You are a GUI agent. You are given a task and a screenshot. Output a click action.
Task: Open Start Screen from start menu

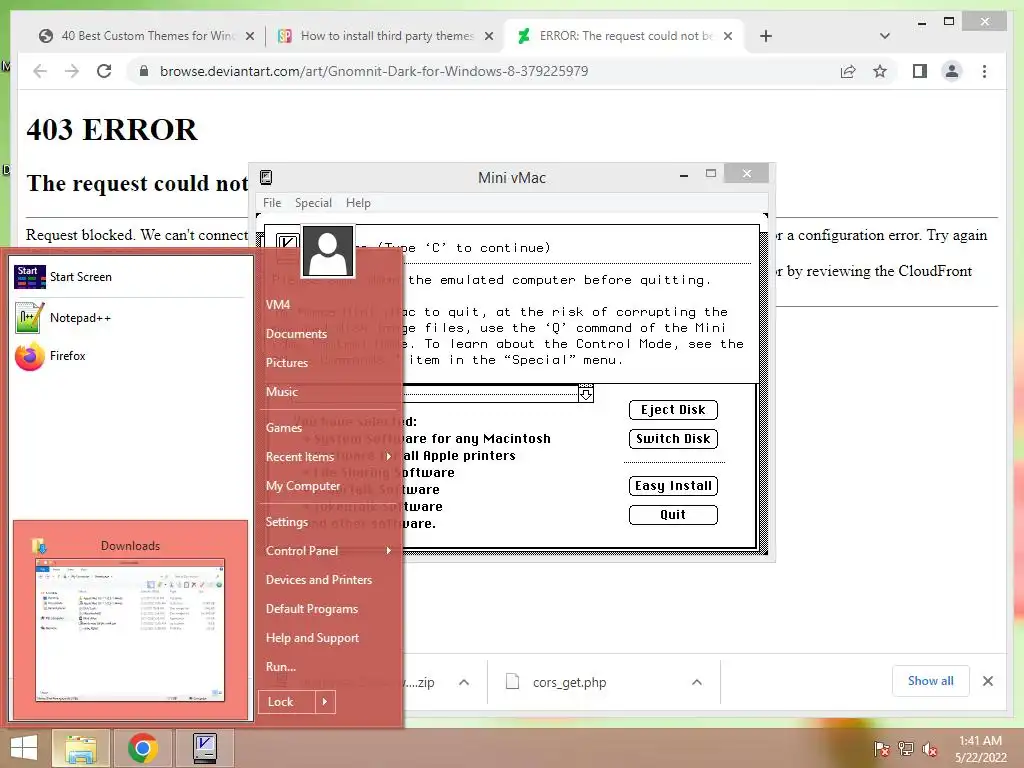(129, 277)
